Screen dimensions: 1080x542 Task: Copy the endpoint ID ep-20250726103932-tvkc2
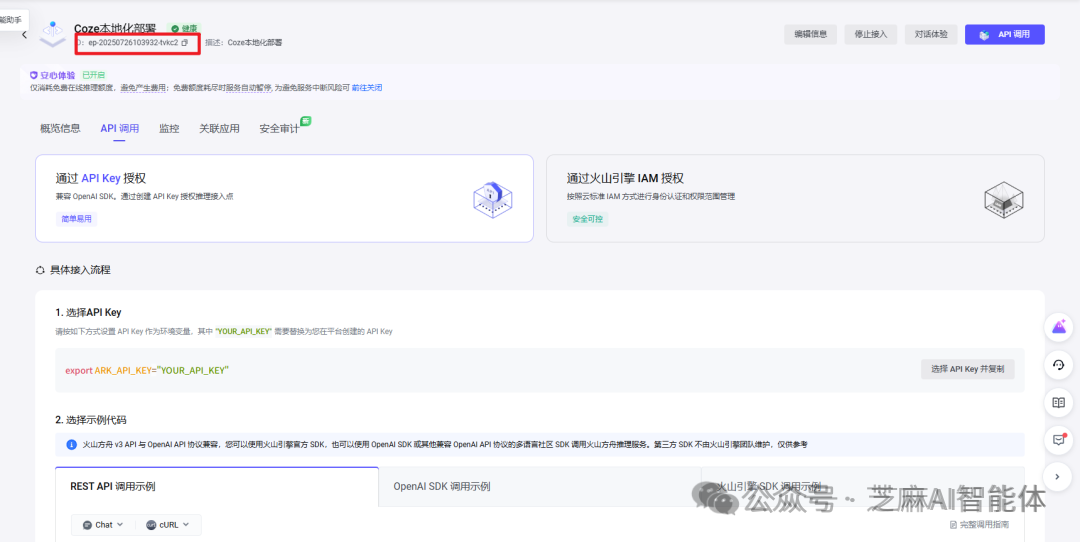pyautogui.click(x=185, y=43)
